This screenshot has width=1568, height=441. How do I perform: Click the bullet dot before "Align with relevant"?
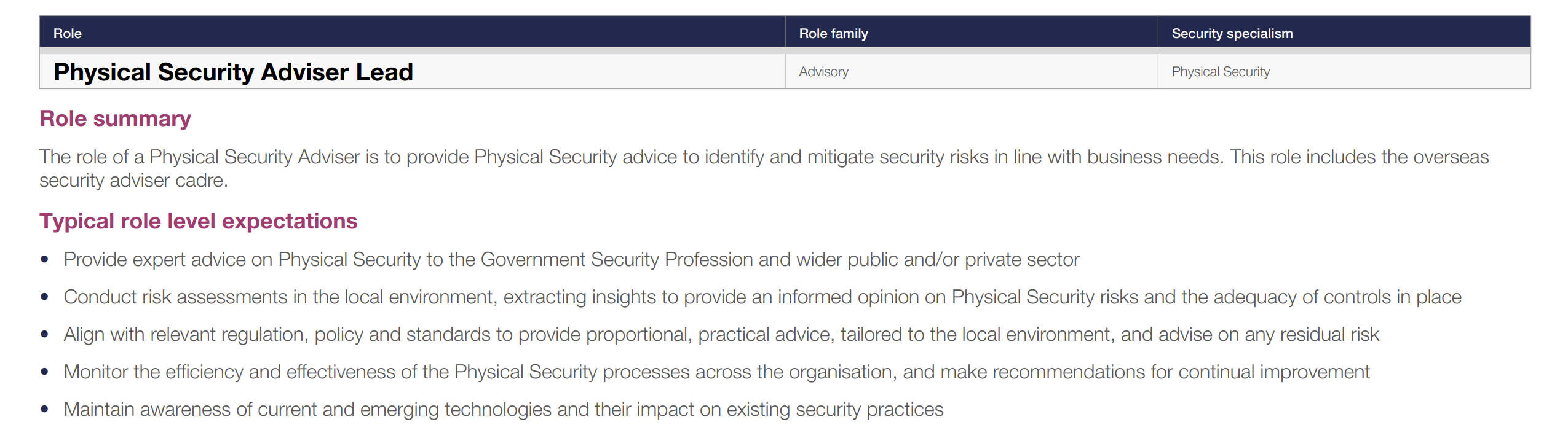point(44,335)
